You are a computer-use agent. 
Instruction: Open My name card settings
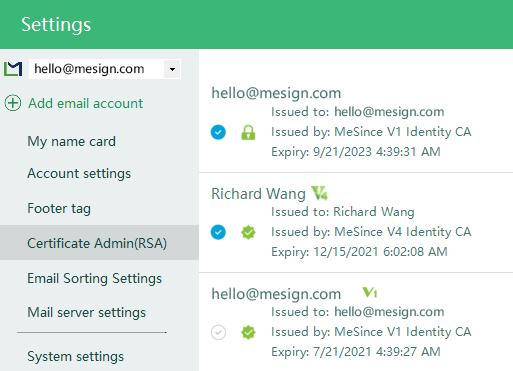[71, 141]
